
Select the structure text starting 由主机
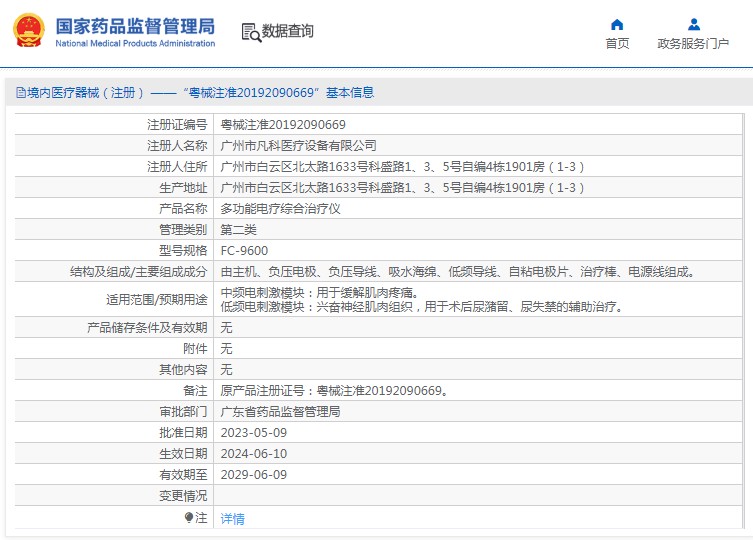(x=458, y=272)
